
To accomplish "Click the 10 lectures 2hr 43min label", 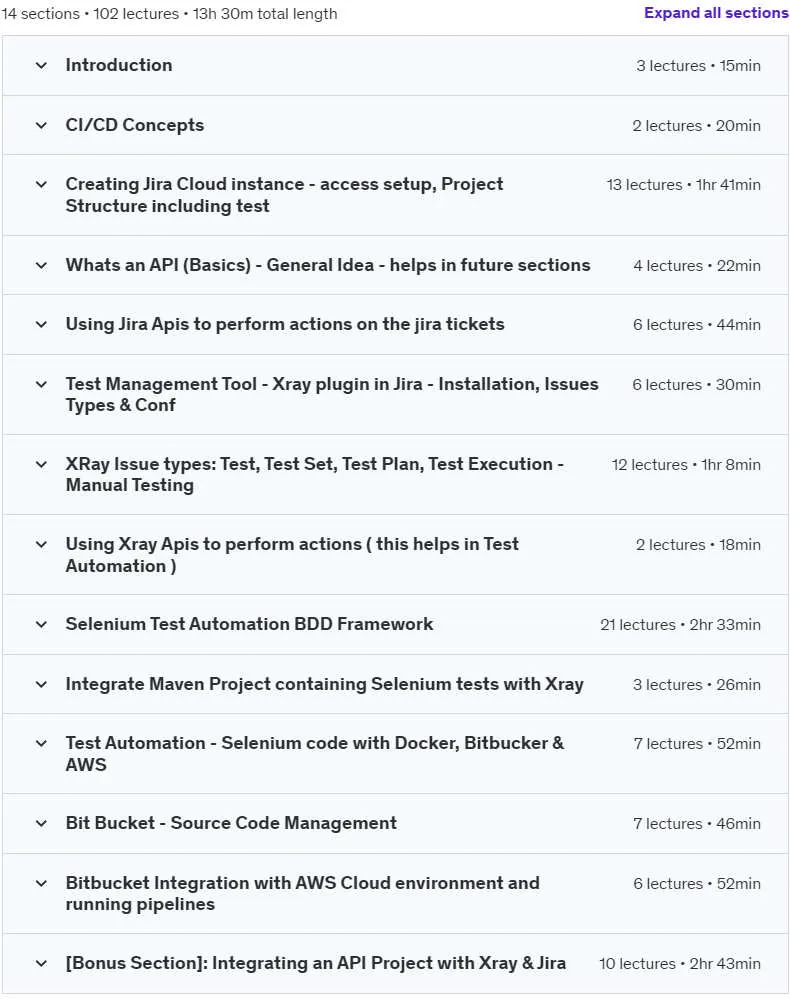I will [x=679, y=963].
